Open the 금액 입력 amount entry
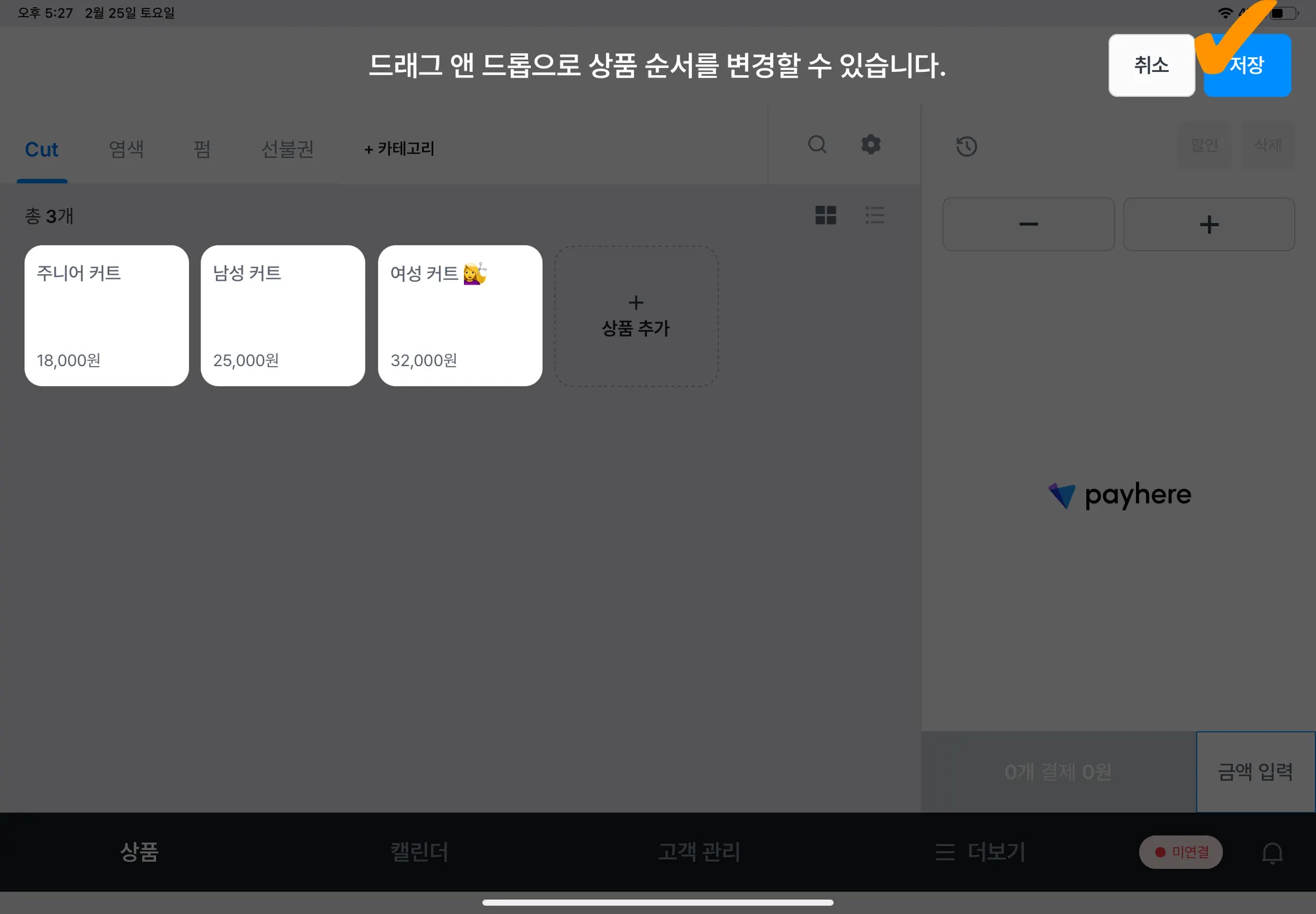 [x=1255, y=771]
